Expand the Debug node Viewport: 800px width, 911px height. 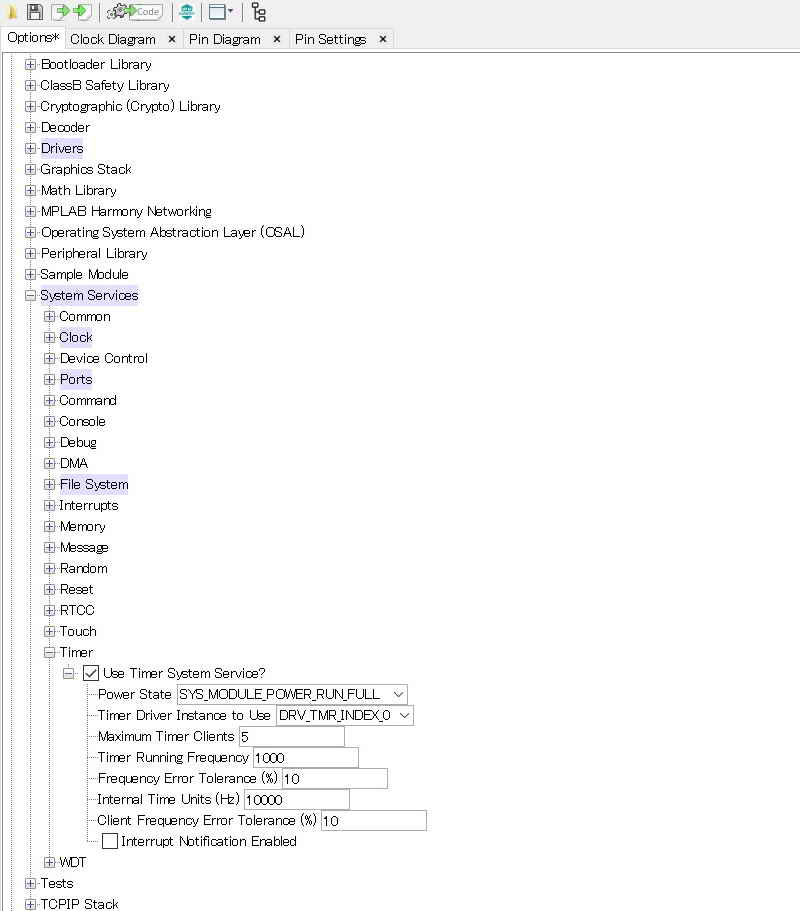coord(49,442)
